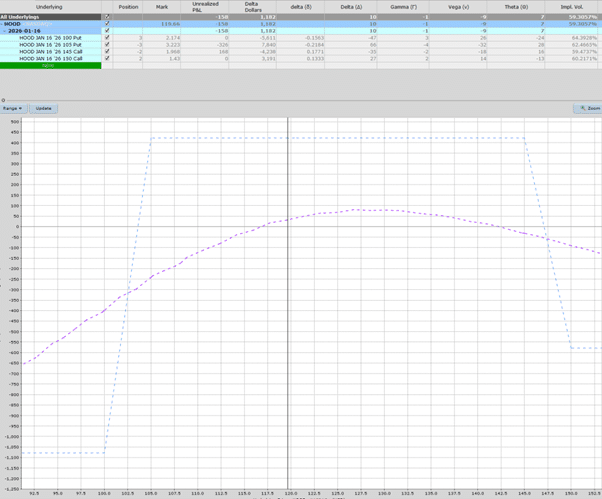
Task: Click the small circle handle above Range
Action: pos(3,100)
